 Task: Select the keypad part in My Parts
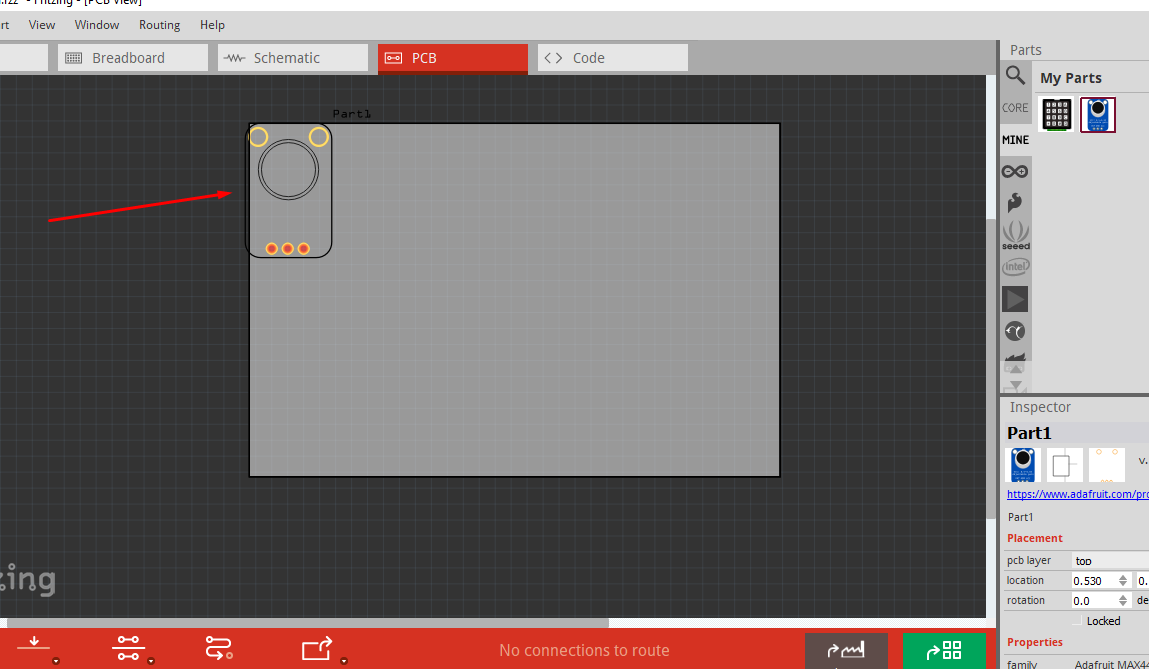(x=1056, y=114)
